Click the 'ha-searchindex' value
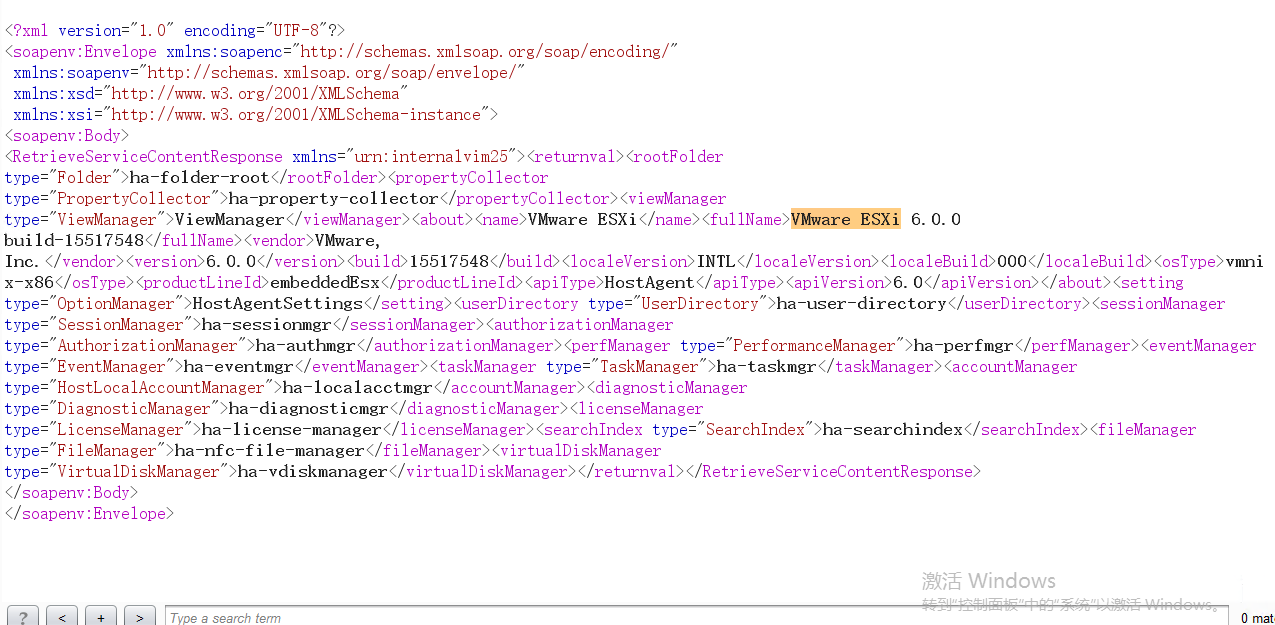This screenshot has width=1275, height=625. (x=892, y=429)
